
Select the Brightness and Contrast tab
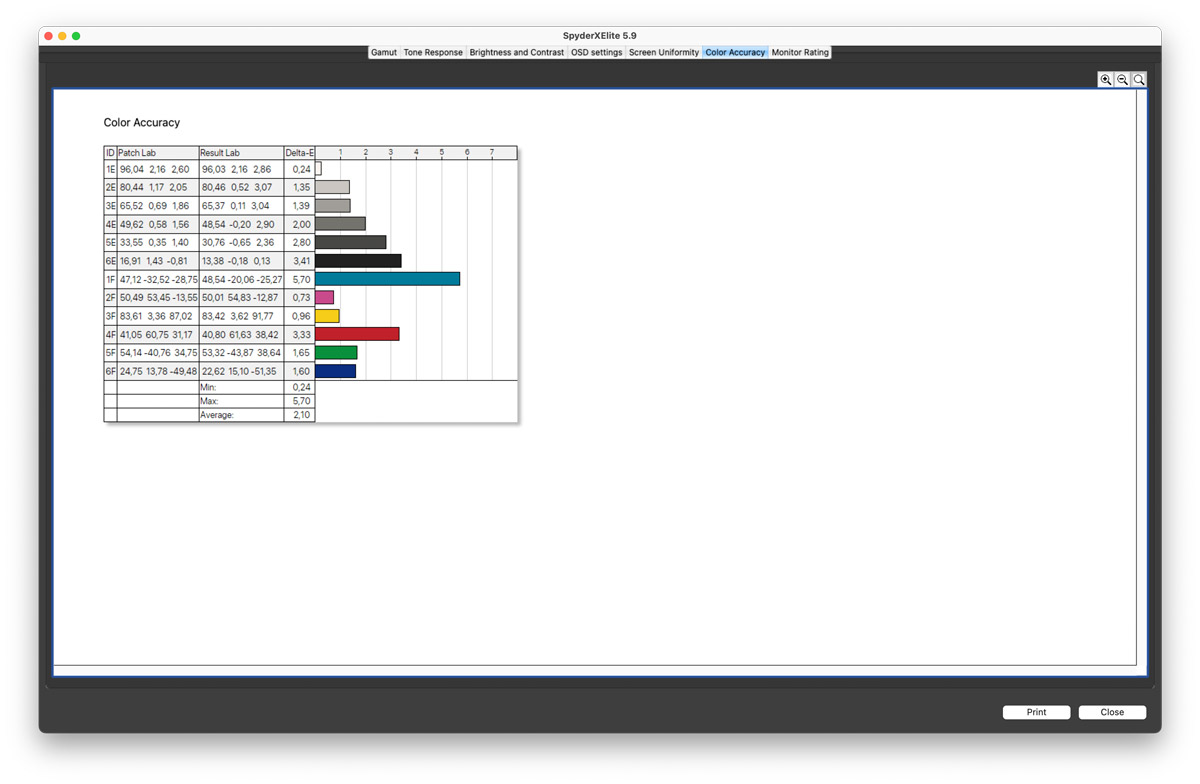coord(516,52)
